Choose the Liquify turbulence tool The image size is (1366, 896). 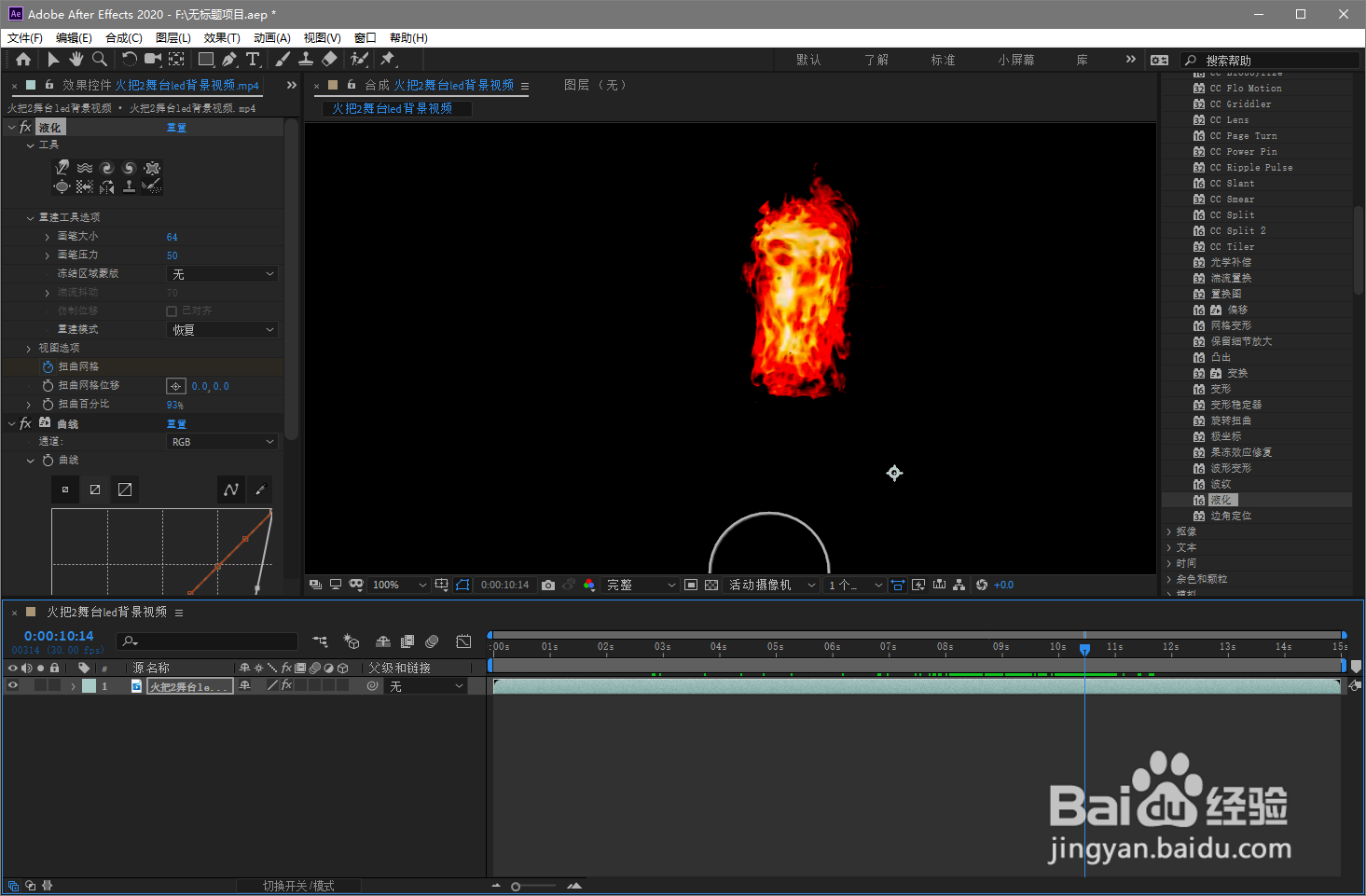85,168
